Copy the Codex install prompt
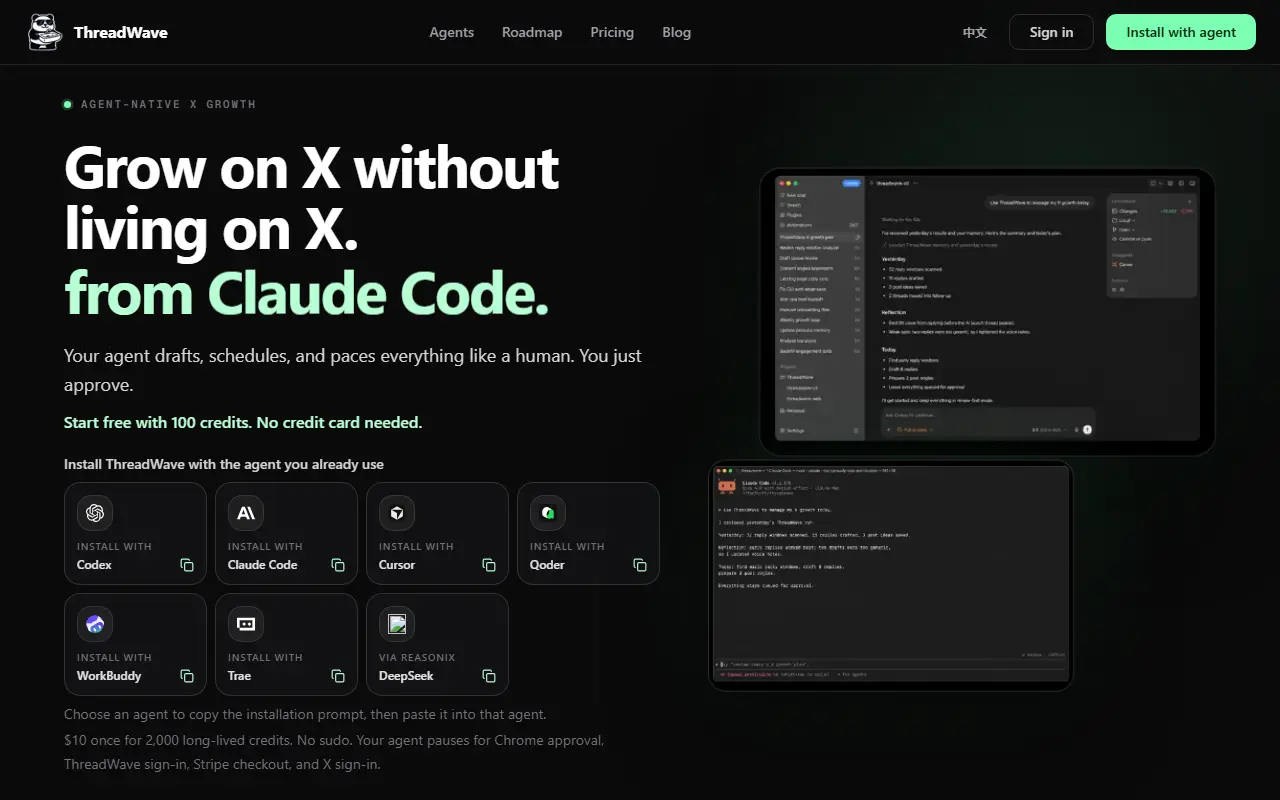 (187, 565)
